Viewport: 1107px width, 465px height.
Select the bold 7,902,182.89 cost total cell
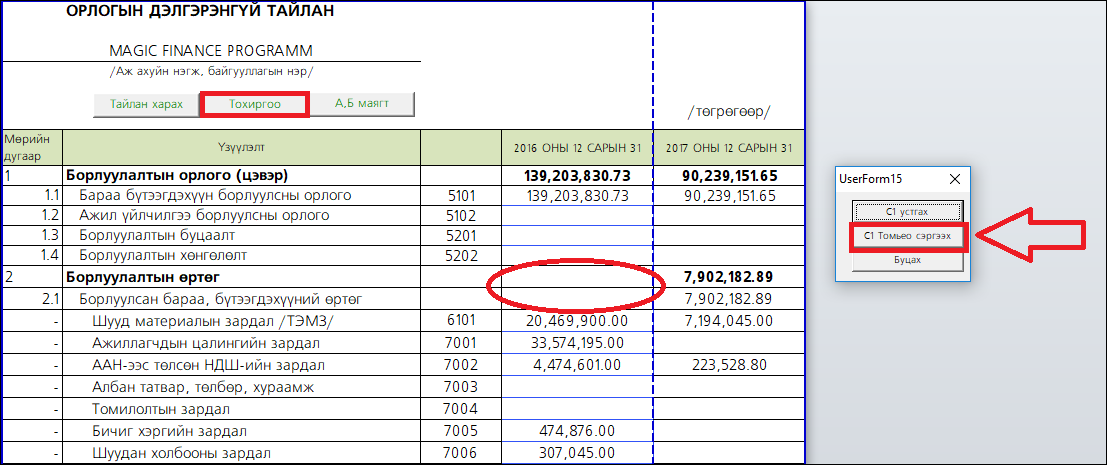(729, 275)
